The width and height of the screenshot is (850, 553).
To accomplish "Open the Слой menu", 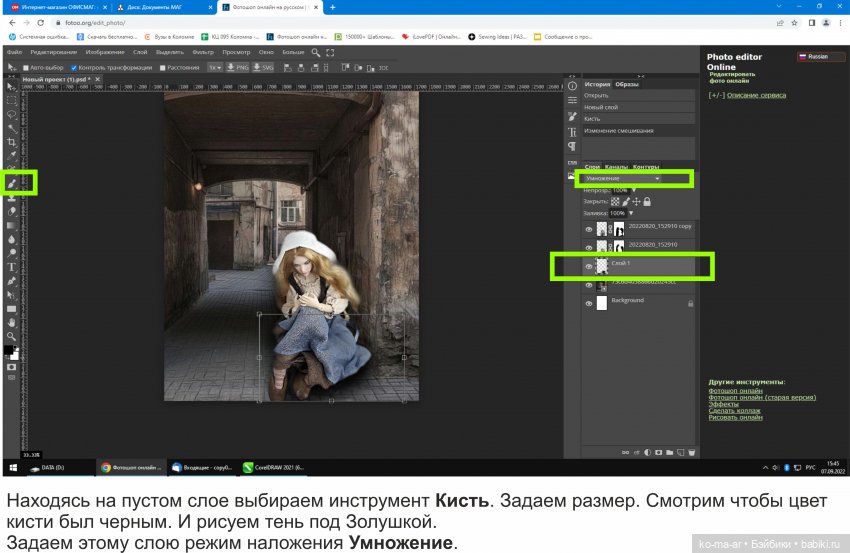I will pyautogui.click(x=140, y=53).
